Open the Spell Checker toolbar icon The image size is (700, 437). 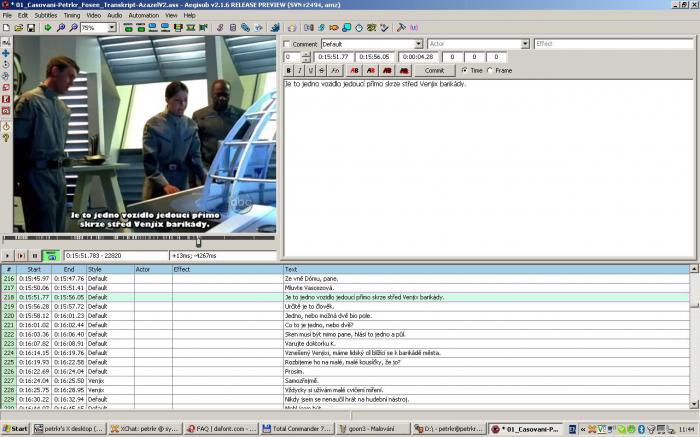click(384, 28)
